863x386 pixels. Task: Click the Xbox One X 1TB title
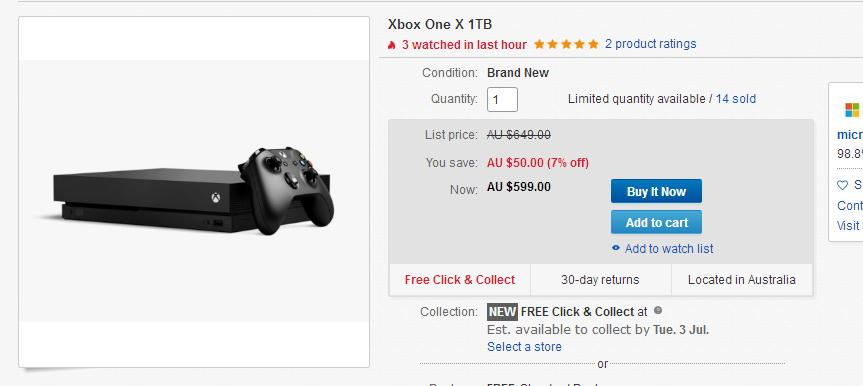coord(440,25)
